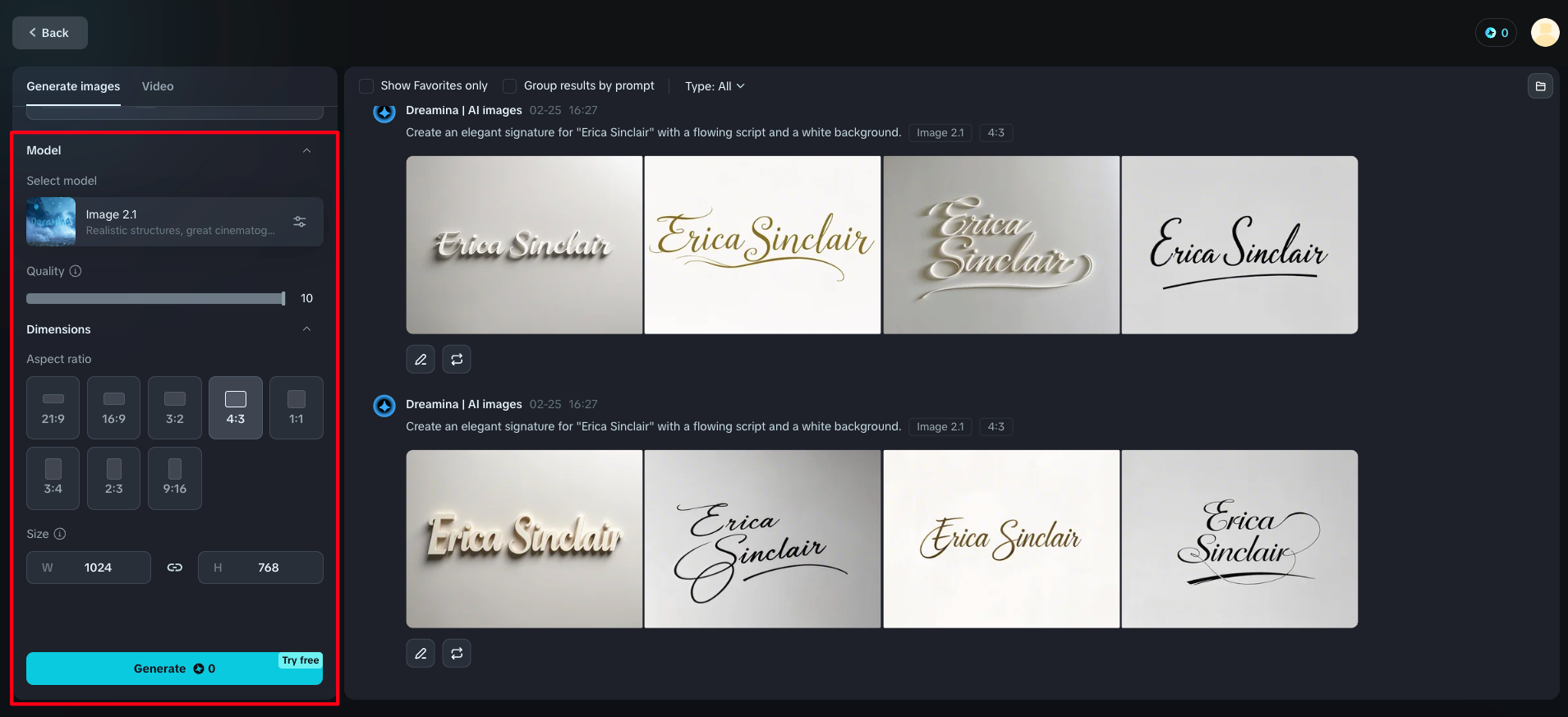The height and width of the screenshot is (717, 1568).
Task: Enable Group results by prompt checkbox
Action: pos(509,86)
